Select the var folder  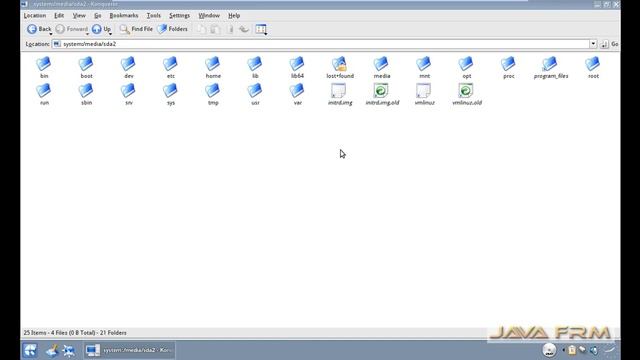click(298, 94)
